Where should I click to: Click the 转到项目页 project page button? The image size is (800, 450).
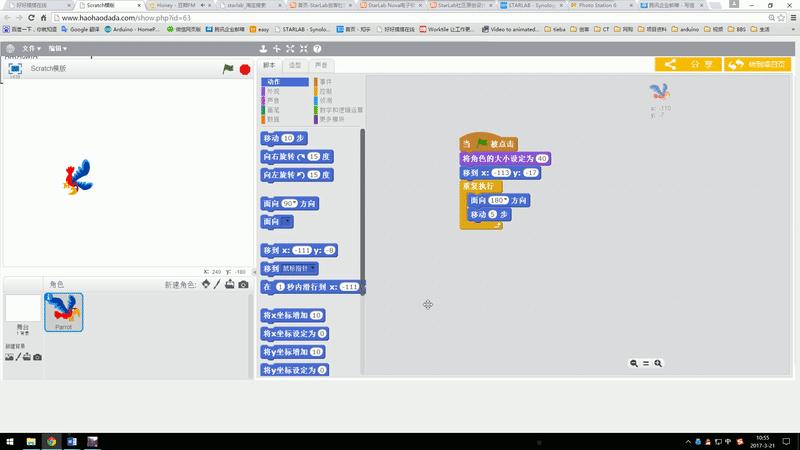click(758, 64)
